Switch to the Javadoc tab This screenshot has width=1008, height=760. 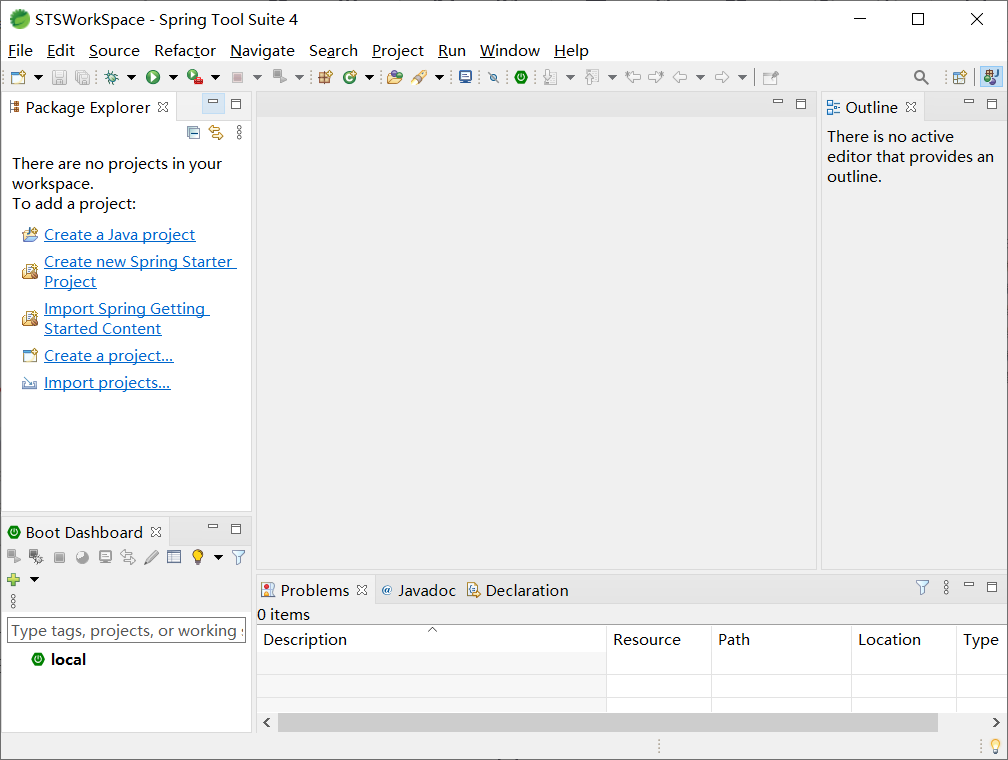tap(418, 590)
